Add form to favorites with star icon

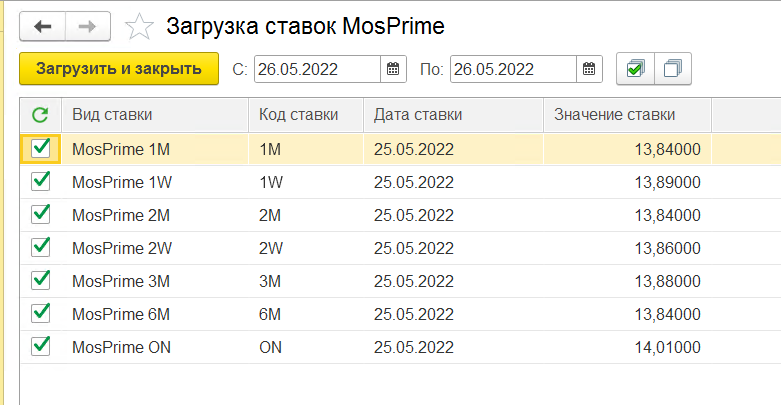pyautogui.click(x=141, y=27)
